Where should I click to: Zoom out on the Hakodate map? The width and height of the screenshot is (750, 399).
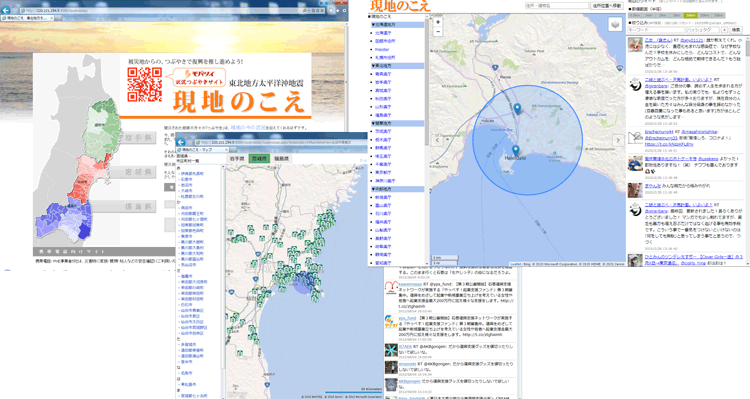click(438, 32)
